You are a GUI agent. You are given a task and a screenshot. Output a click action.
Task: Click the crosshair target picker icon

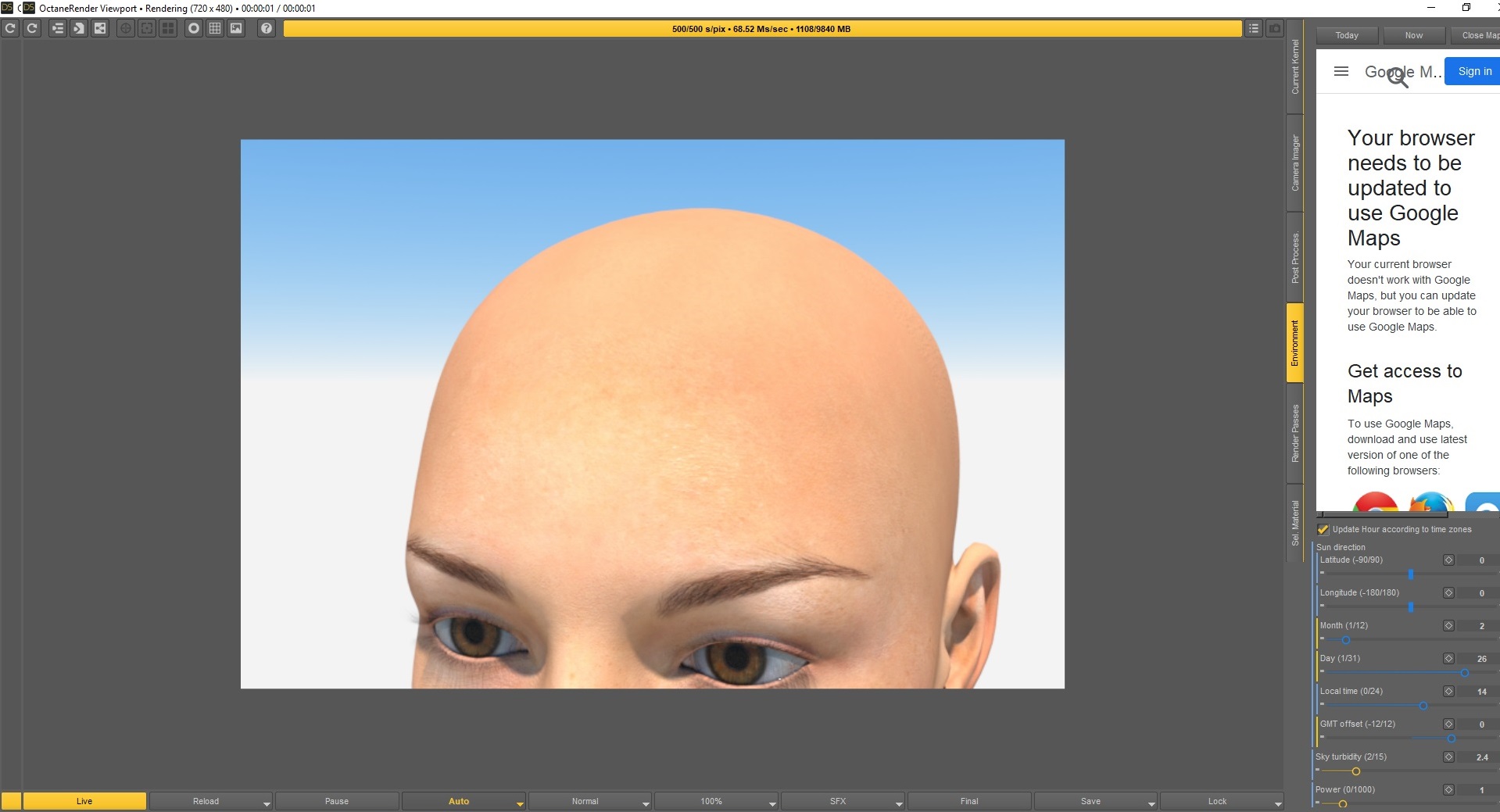125,28
